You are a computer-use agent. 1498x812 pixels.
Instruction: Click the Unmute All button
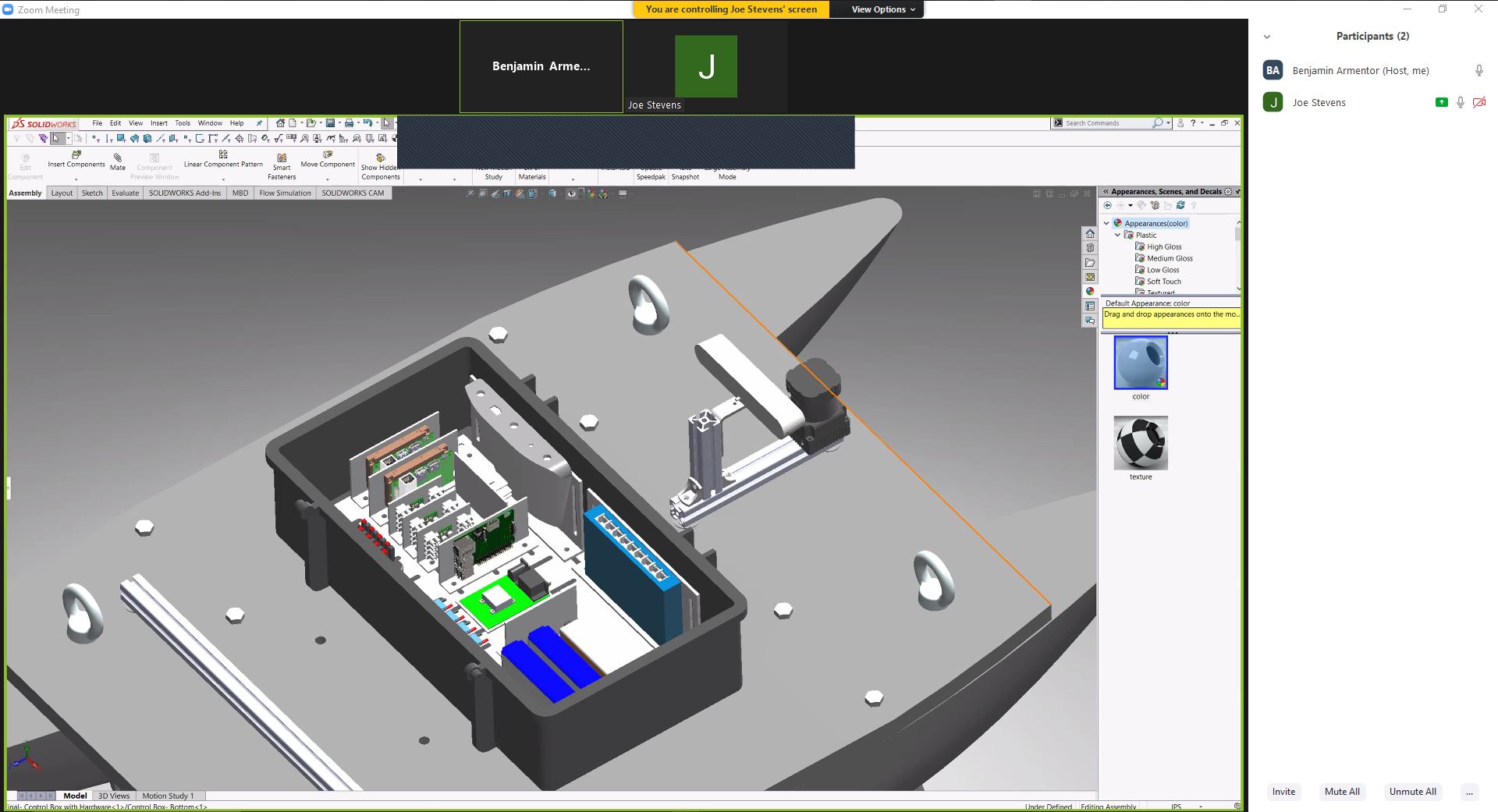point(1412,792)
